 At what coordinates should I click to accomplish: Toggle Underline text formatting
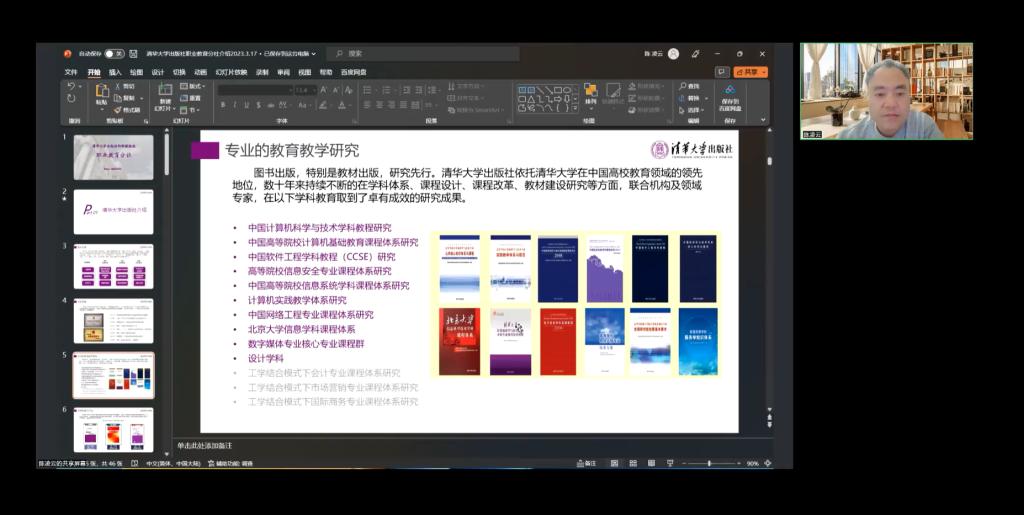pos(248,105)
